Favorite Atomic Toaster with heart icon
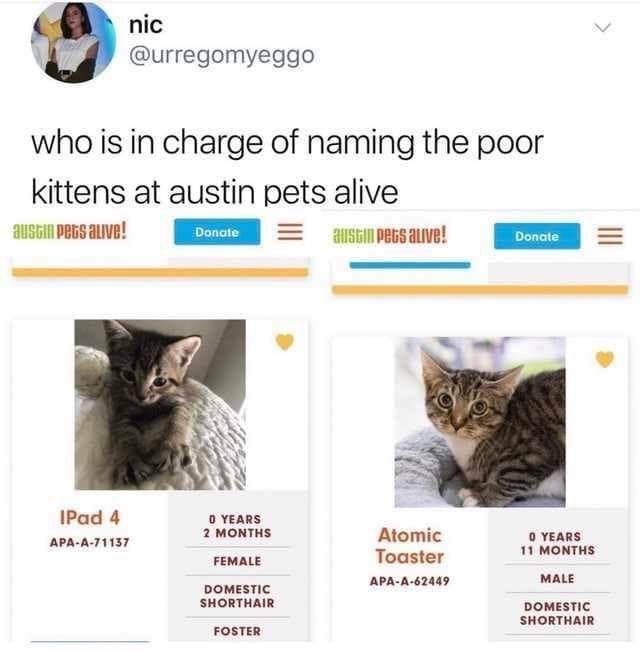This screenshot has width=640, height=652. [x=605, y=359]
